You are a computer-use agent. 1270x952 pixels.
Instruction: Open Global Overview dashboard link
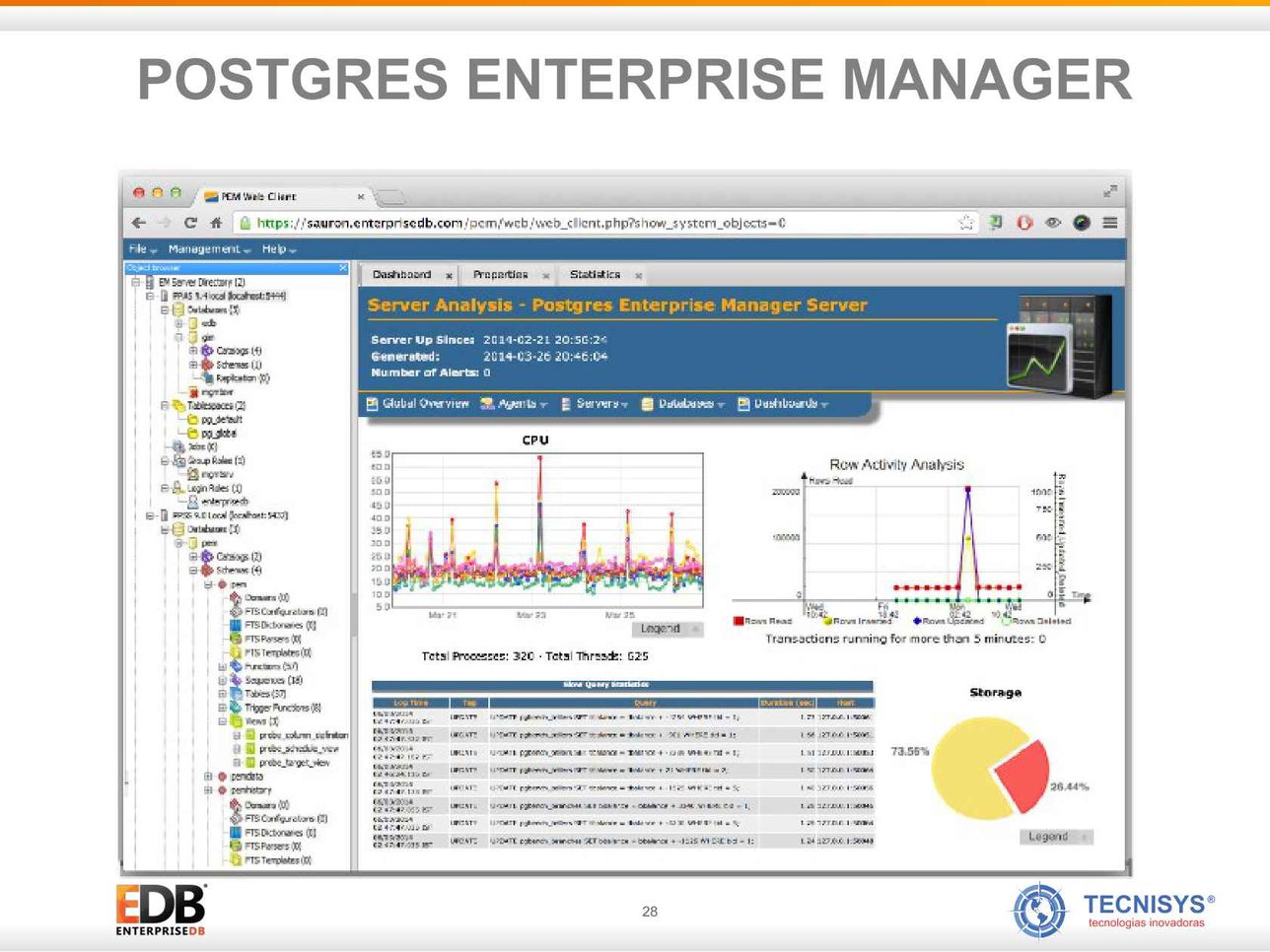[x=417, y=404]
